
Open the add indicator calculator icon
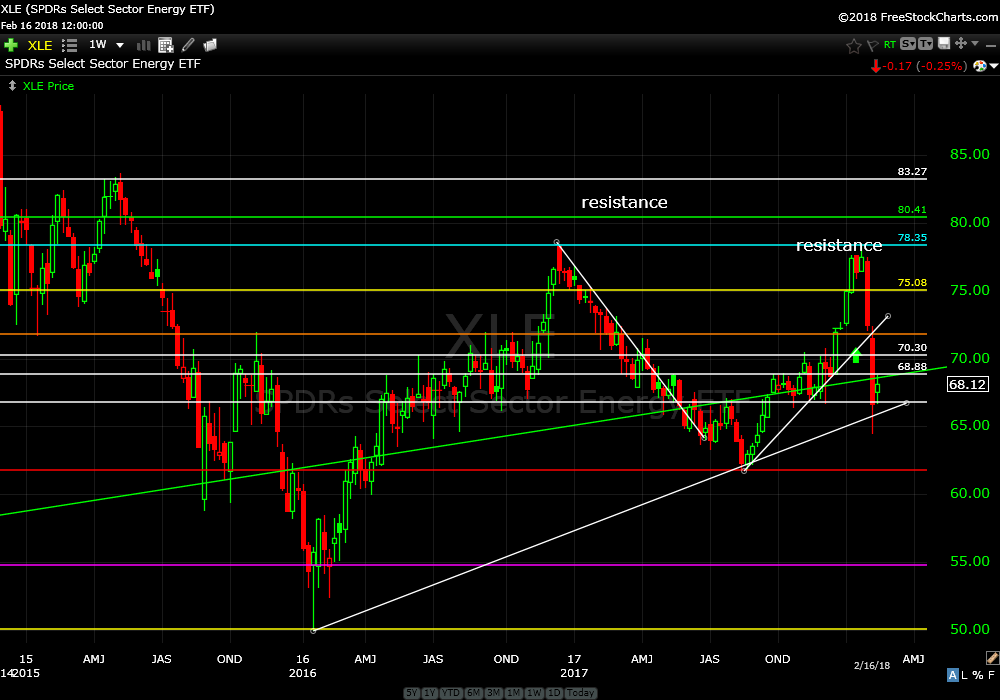pos(165,45)
